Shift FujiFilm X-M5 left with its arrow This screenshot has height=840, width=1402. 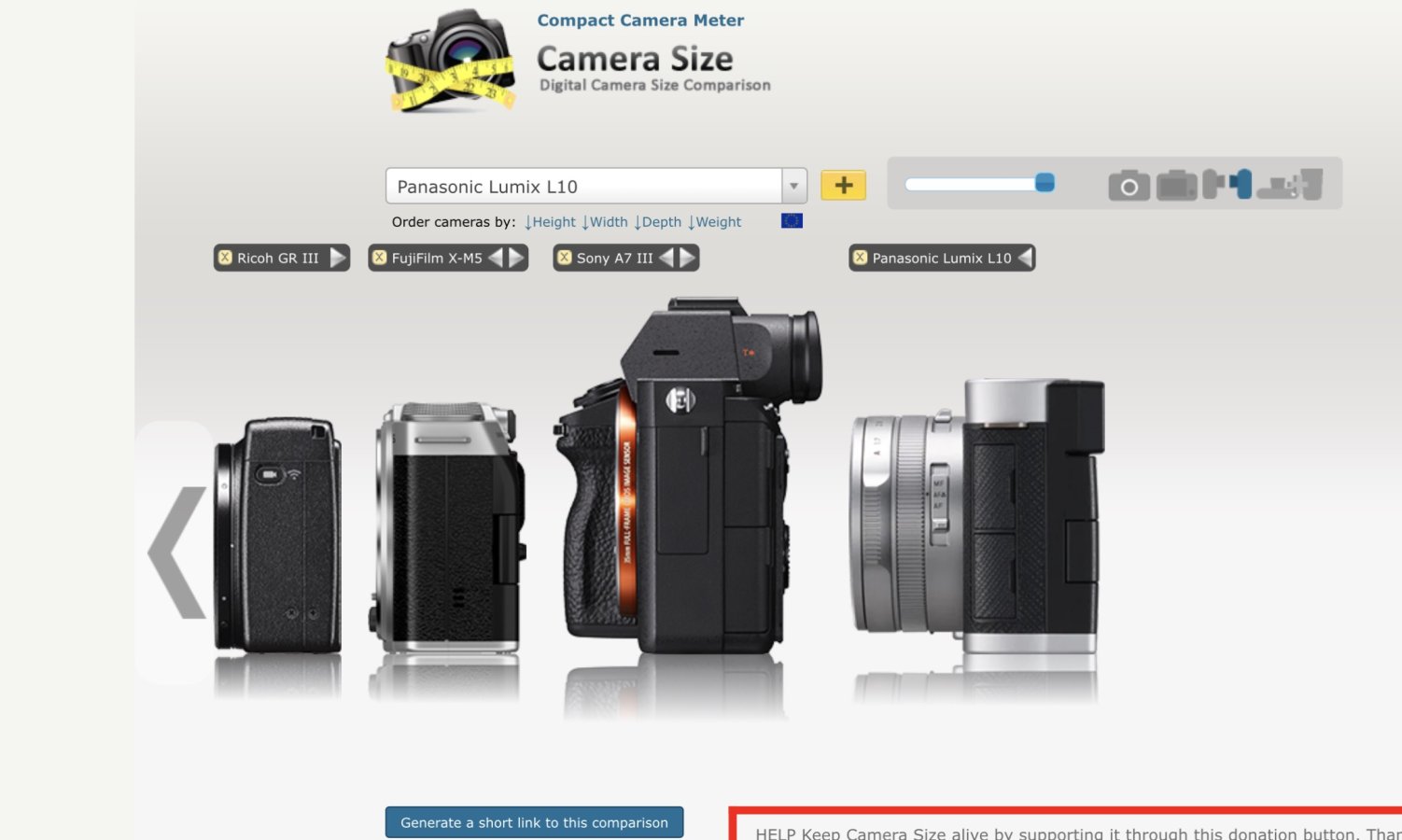(496, 258)
